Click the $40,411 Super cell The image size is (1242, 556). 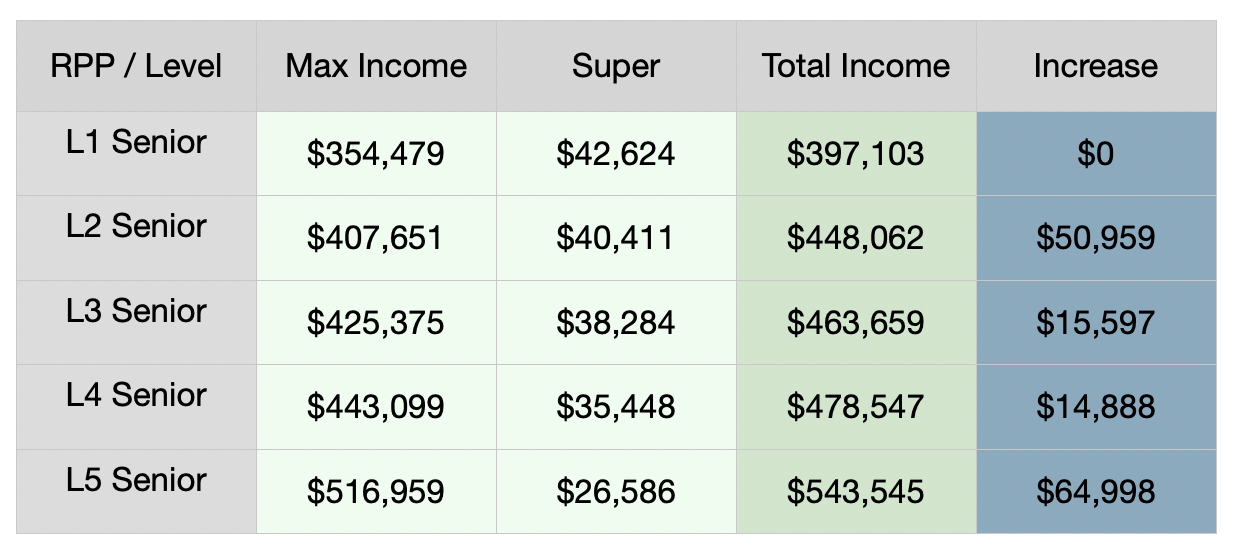pyautogui.click(x=616, y=238)
